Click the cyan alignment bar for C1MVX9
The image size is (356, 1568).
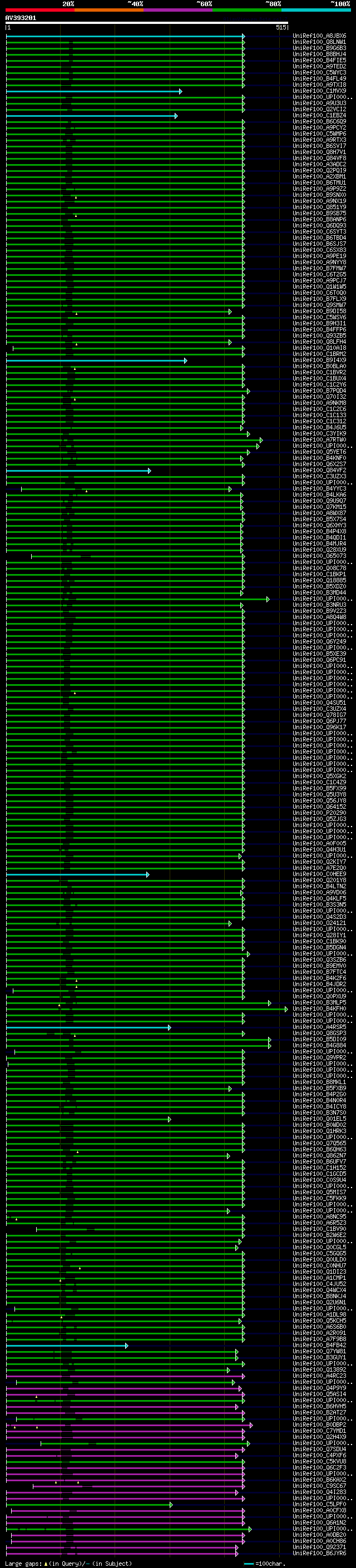93,91
